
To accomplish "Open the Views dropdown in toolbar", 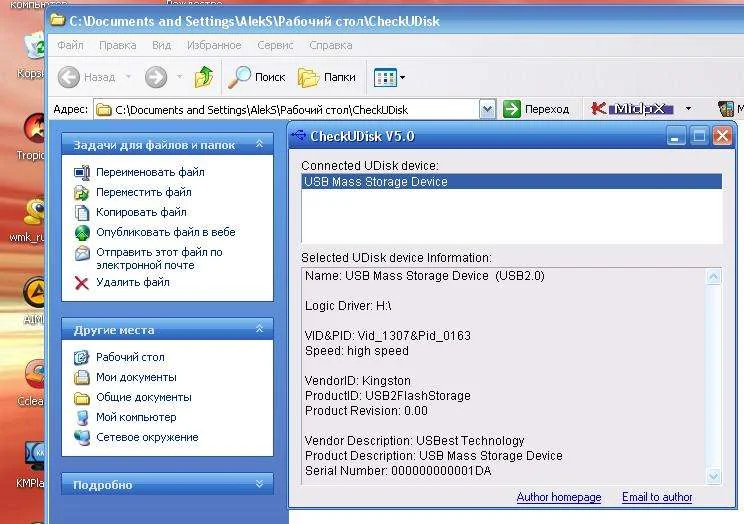I will [389, 76].
